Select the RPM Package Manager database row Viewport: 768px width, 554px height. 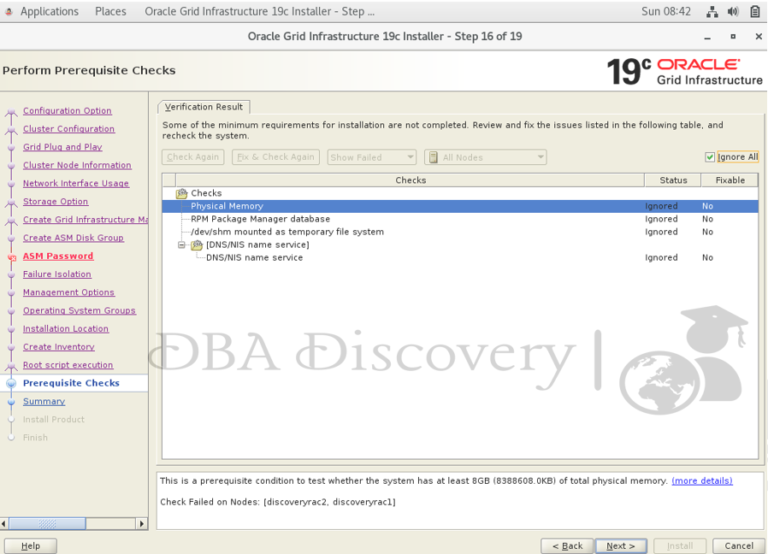[x=460, y=219]
